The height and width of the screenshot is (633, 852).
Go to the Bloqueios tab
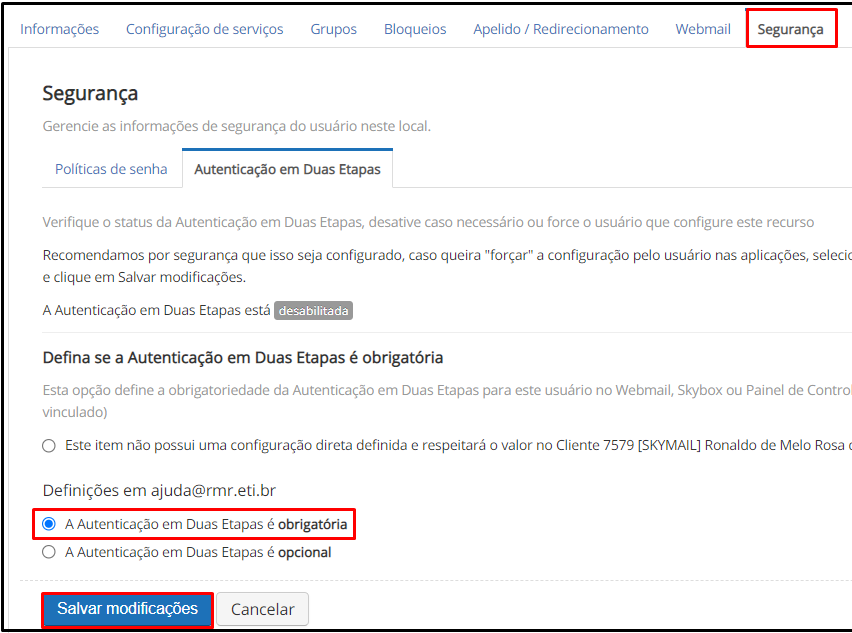pyautogui.click(x=415, y=29)
